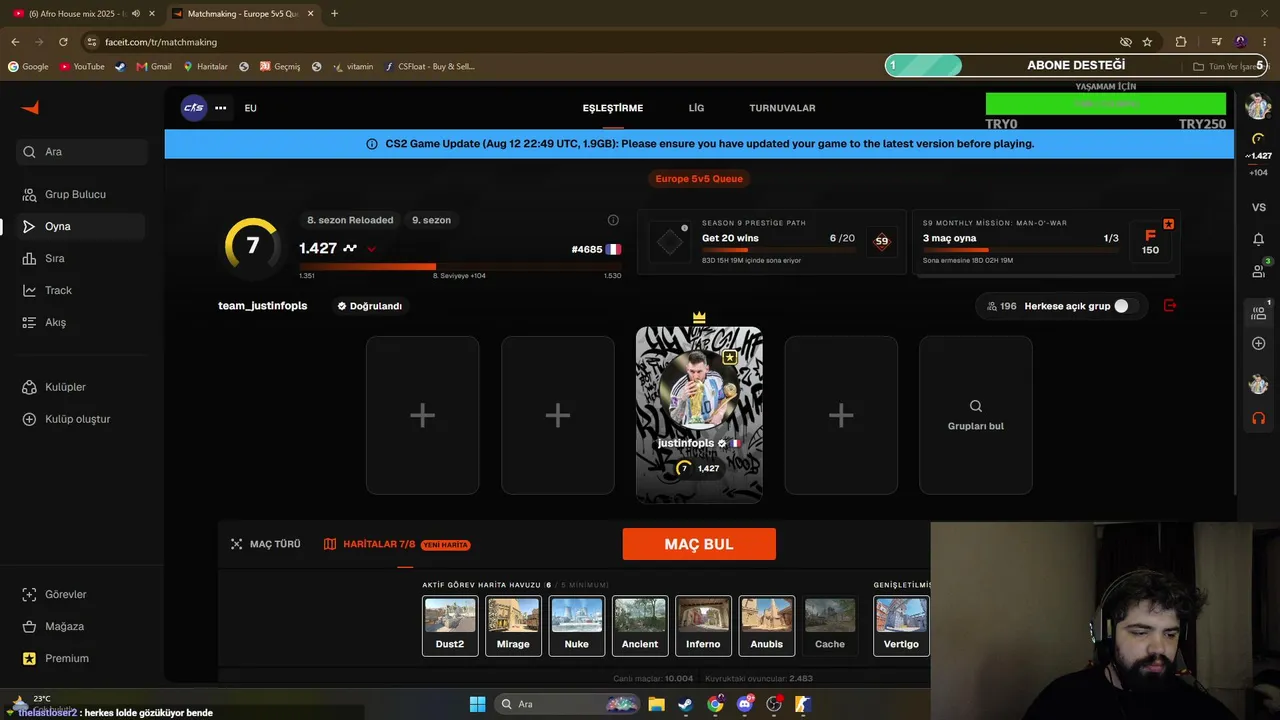This screenshot has width=1280, height=720.
Task: Open the Track page from the sidebar
Action: pos(82,290)
